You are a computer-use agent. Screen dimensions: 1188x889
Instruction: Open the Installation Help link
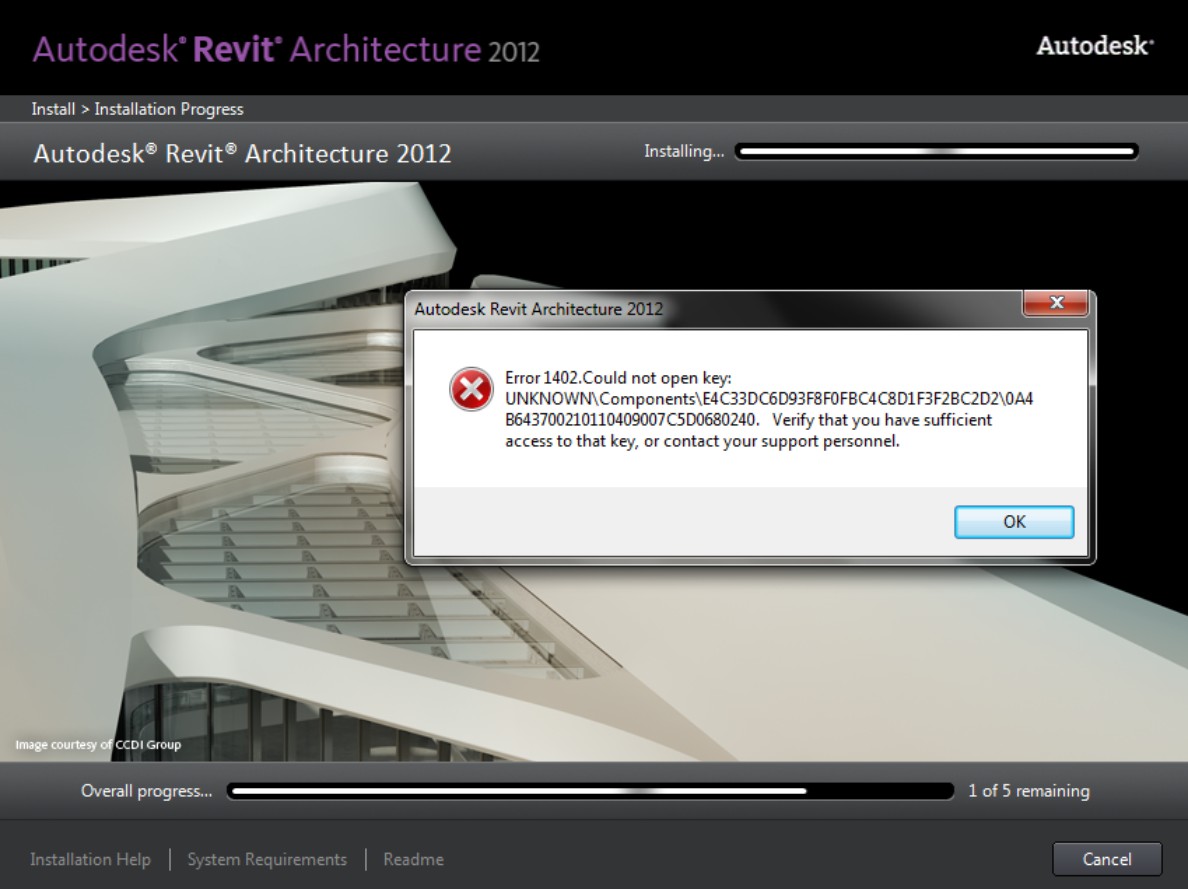(x=90, y=859)
